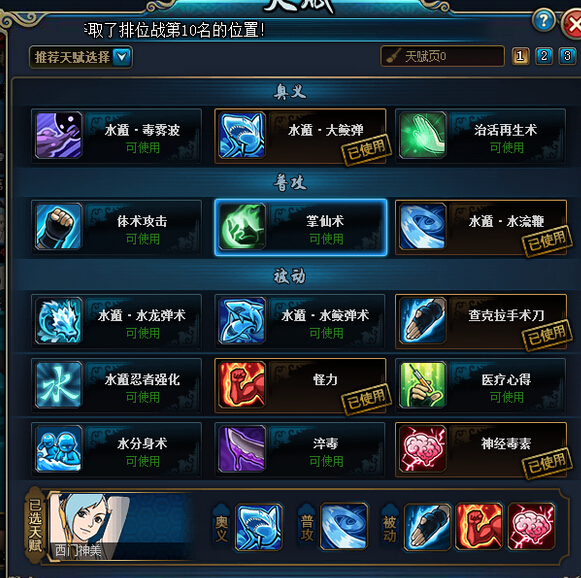Click the blue arrow beside 推荐天赋选择

pos(122,57)
